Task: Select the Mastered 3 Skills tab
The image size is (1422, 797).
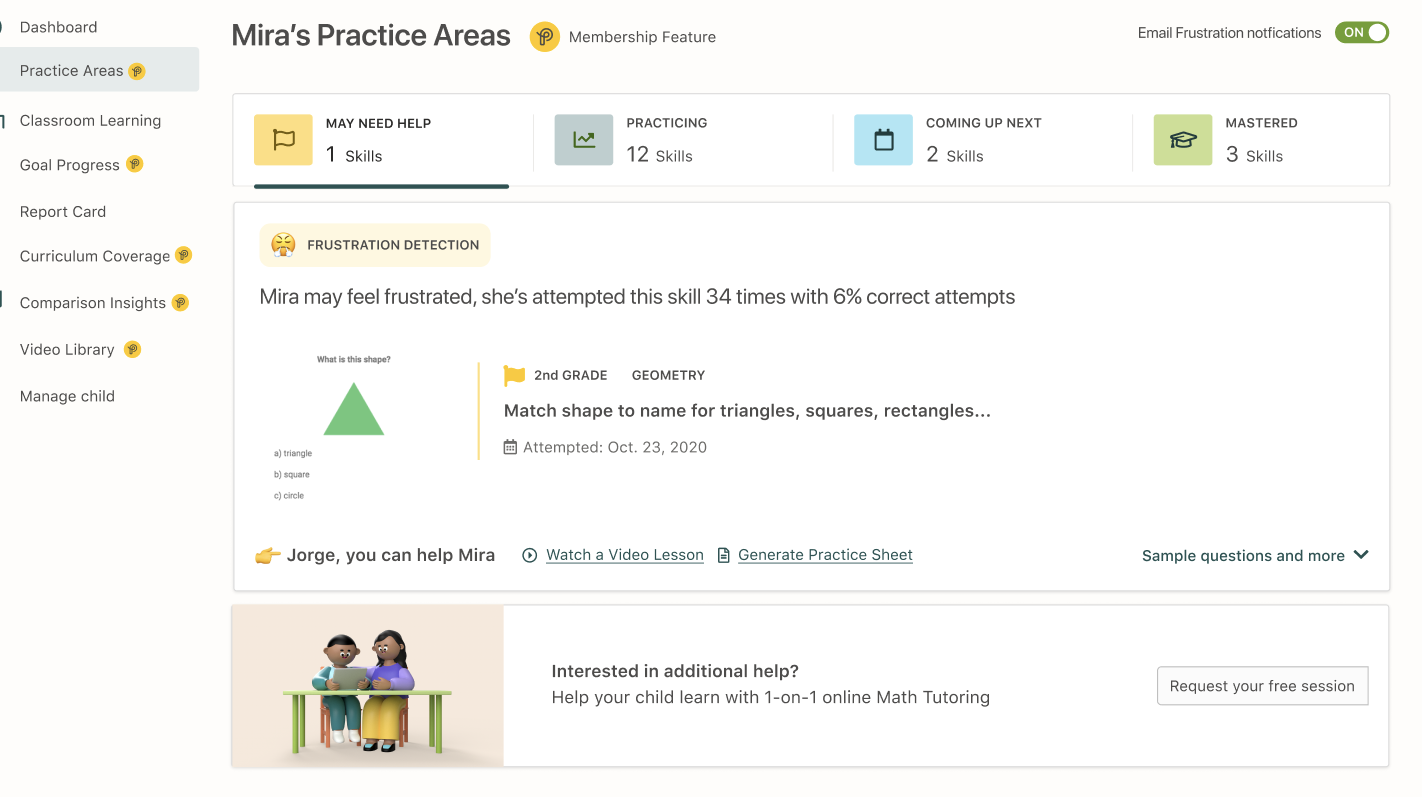Action: coord(1261,140)
